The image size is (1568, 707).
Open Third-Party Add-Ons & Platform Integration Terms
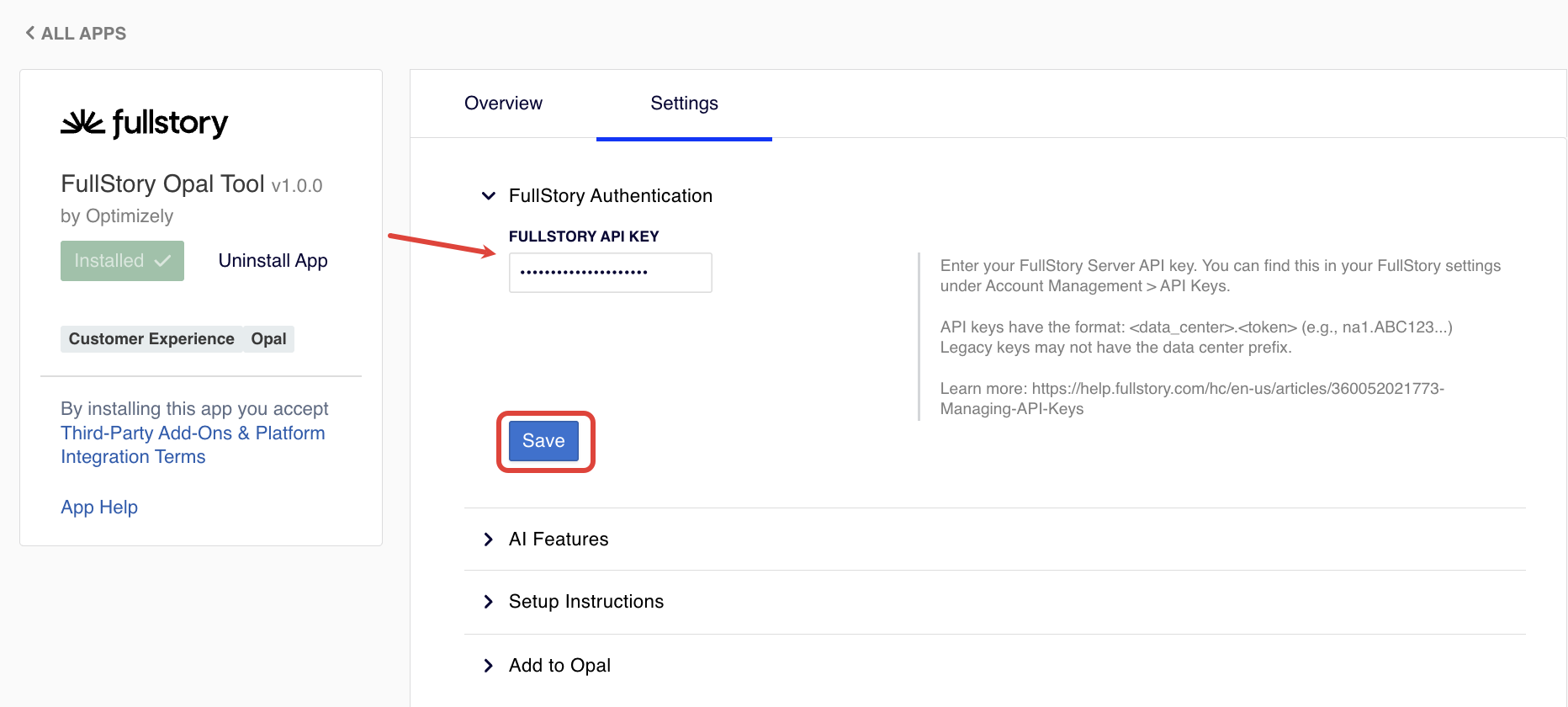click(193, 444)
